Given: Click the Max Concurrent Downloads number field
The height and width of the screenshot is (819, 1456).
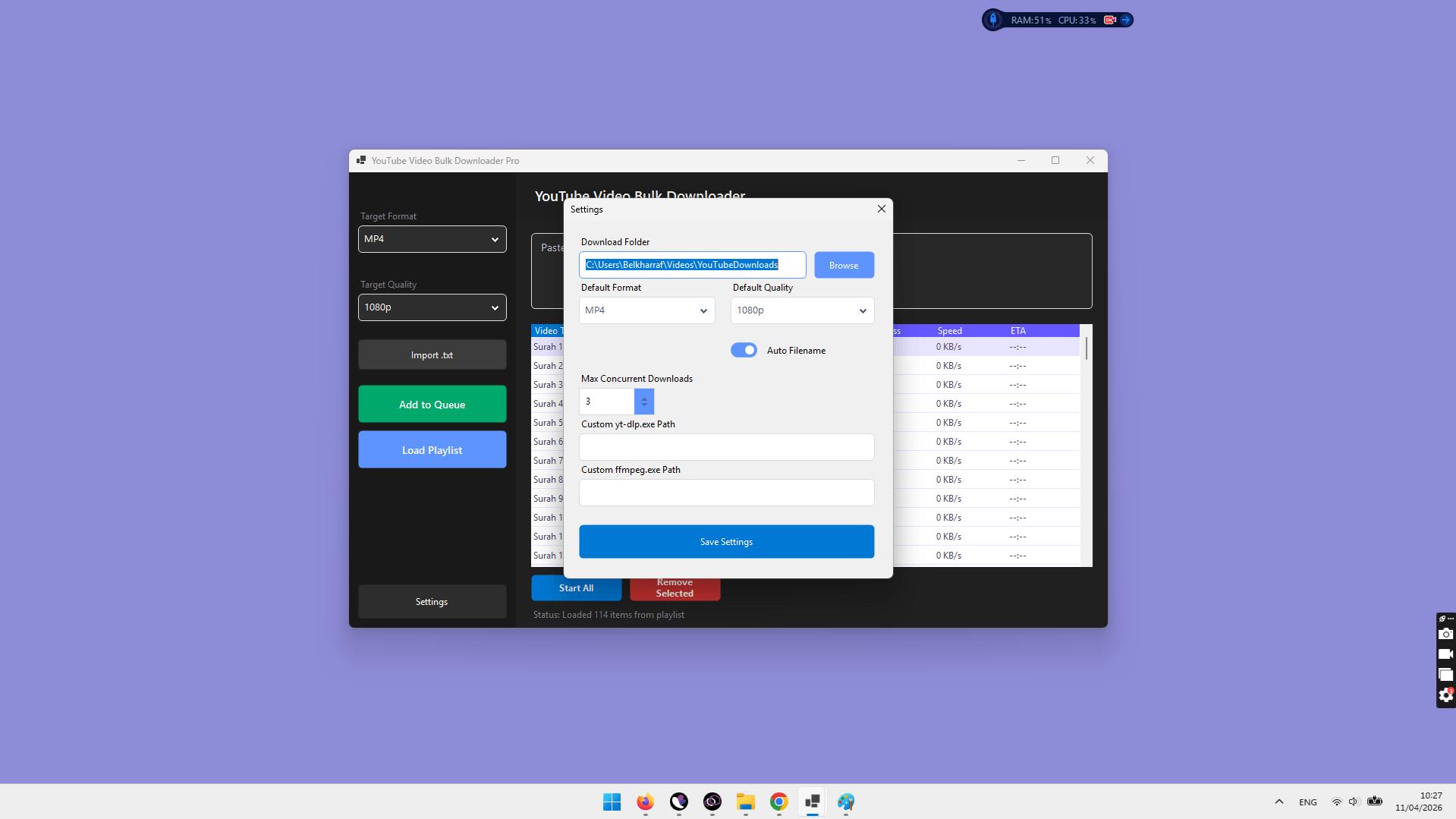Looking at the screenshot, I should 607,402.
